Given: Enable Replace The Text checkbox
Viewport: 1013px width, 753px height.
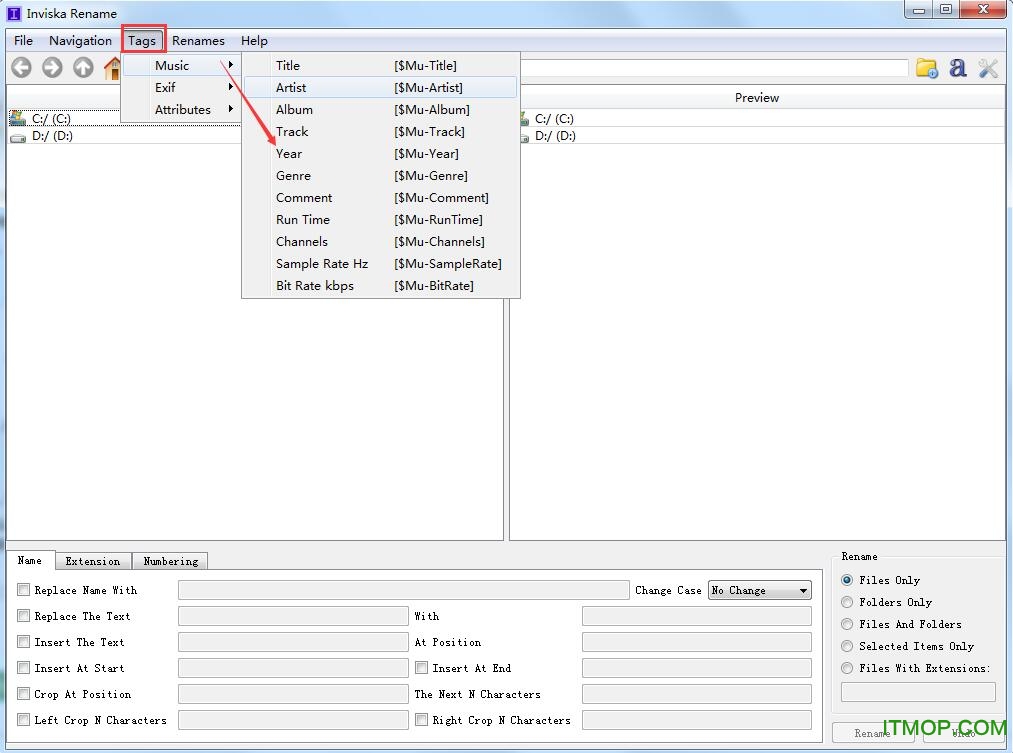Looking at the screenshot, I should (24, 615).
